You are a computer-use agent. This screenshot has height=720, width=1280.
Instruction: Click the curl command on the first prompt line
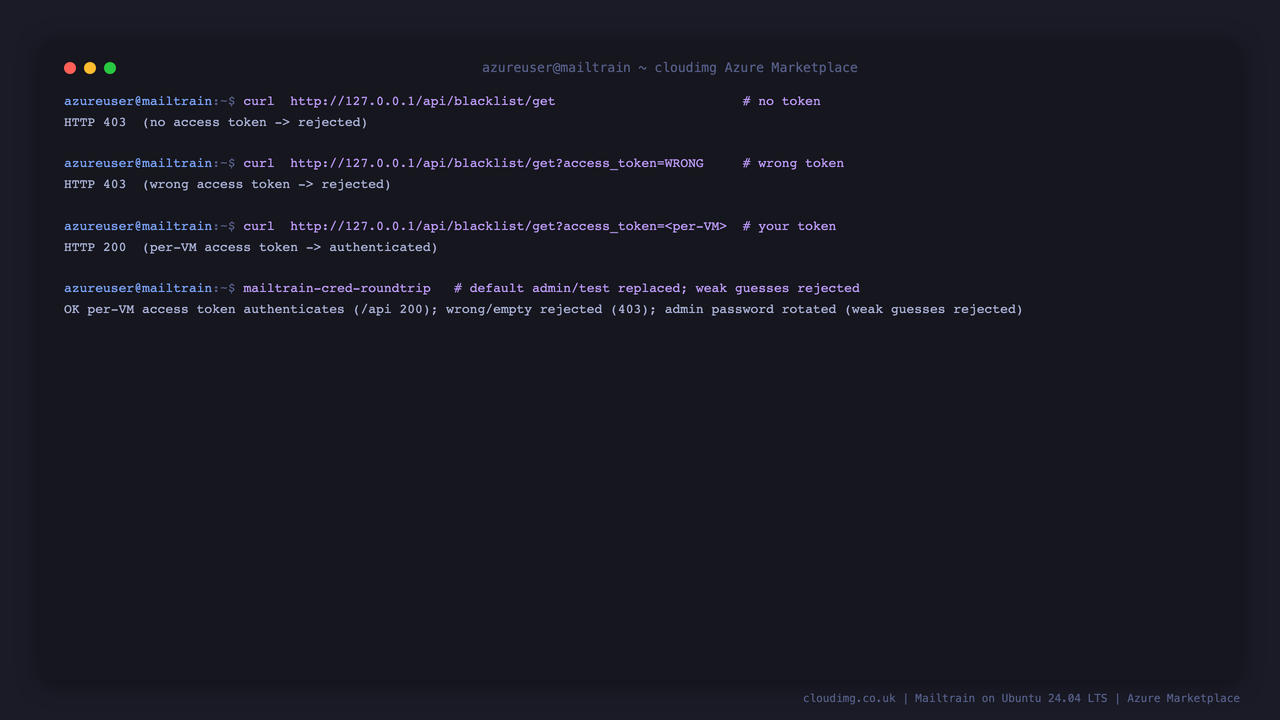coord(258,101)
